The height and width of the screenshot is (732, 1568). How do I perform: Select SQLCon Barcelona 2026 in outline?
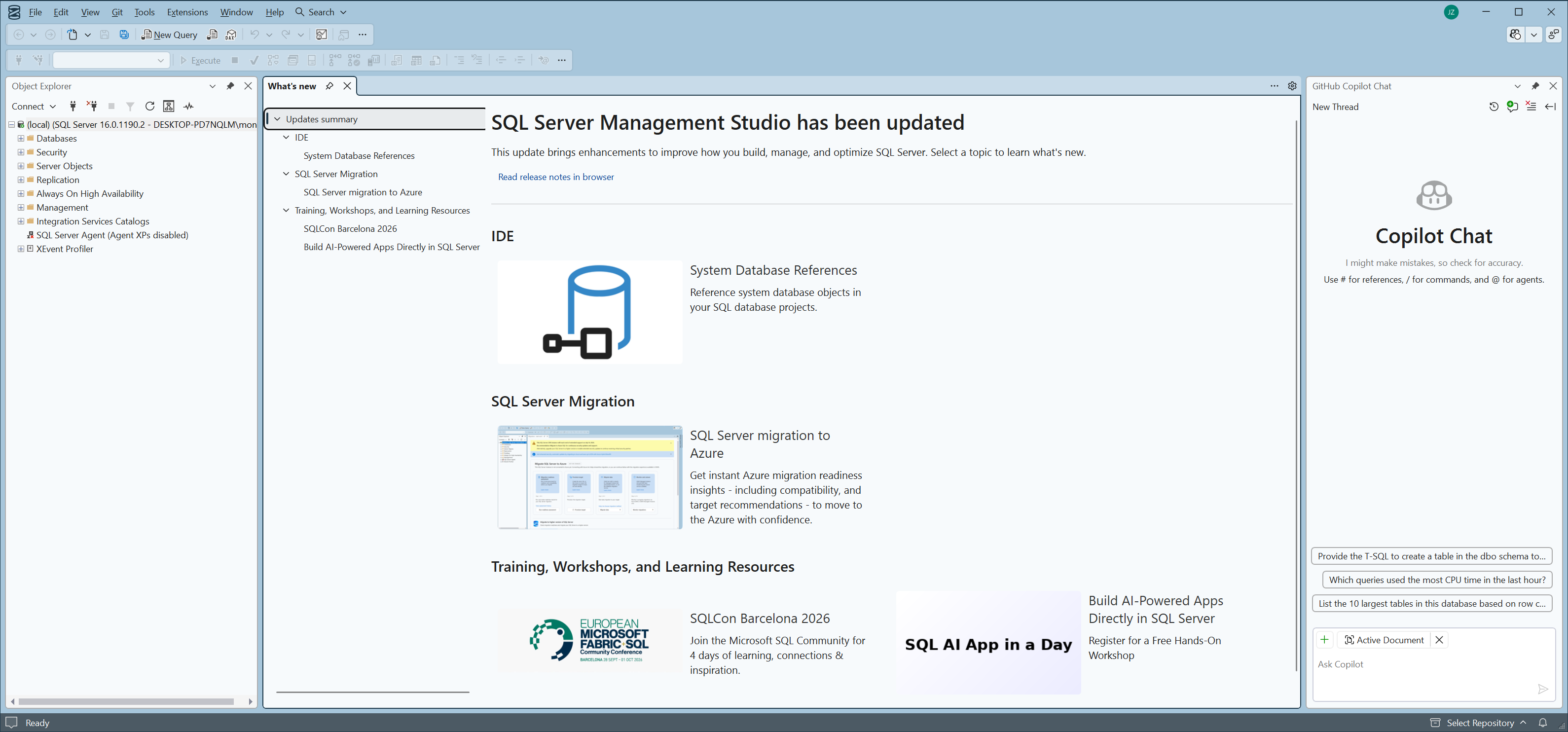click(350, 229)
